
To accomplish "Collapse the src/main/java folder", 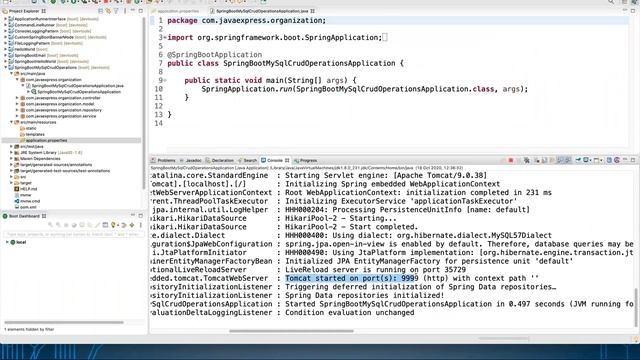I will 11,73.
